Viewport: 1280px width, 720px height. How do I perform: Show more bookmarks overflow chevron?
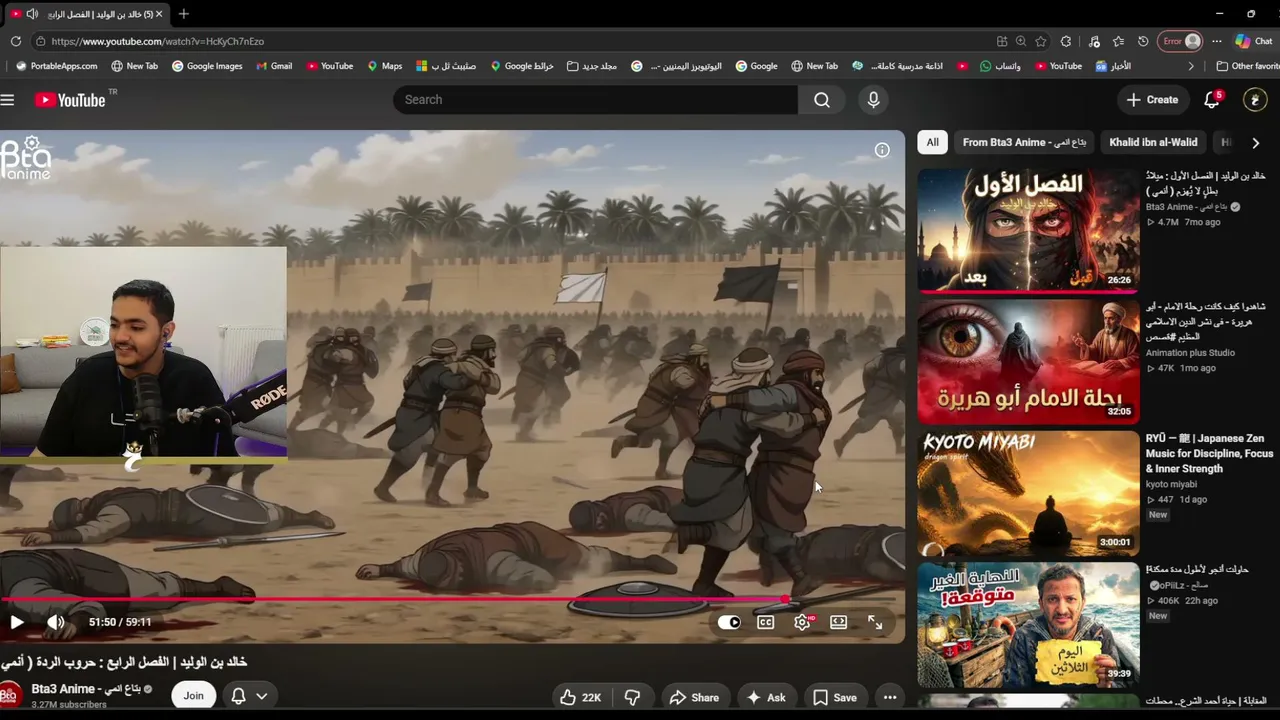1190,66
